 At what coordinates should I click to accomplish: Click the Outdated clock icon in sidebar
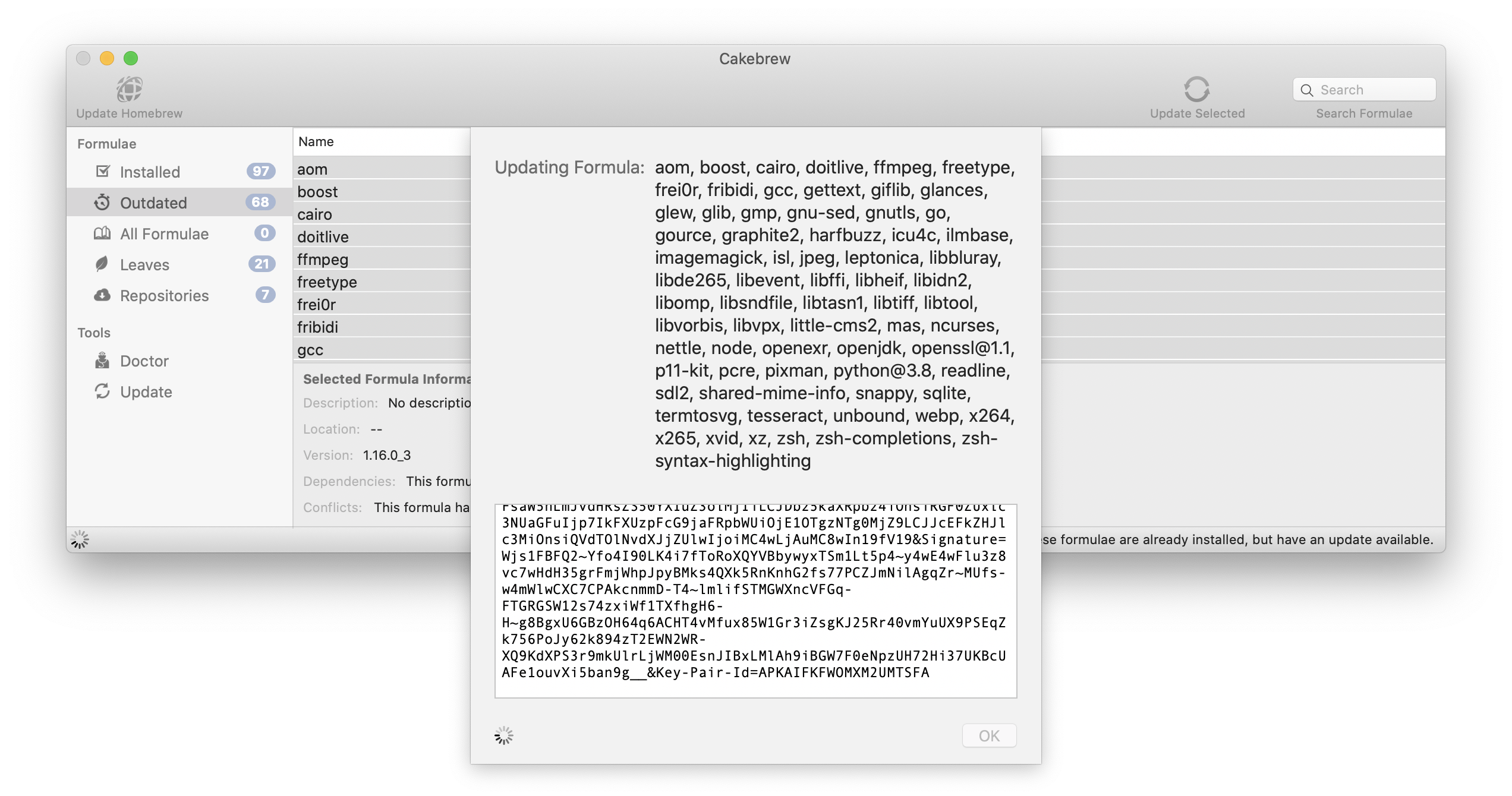[x=102, y=202]
